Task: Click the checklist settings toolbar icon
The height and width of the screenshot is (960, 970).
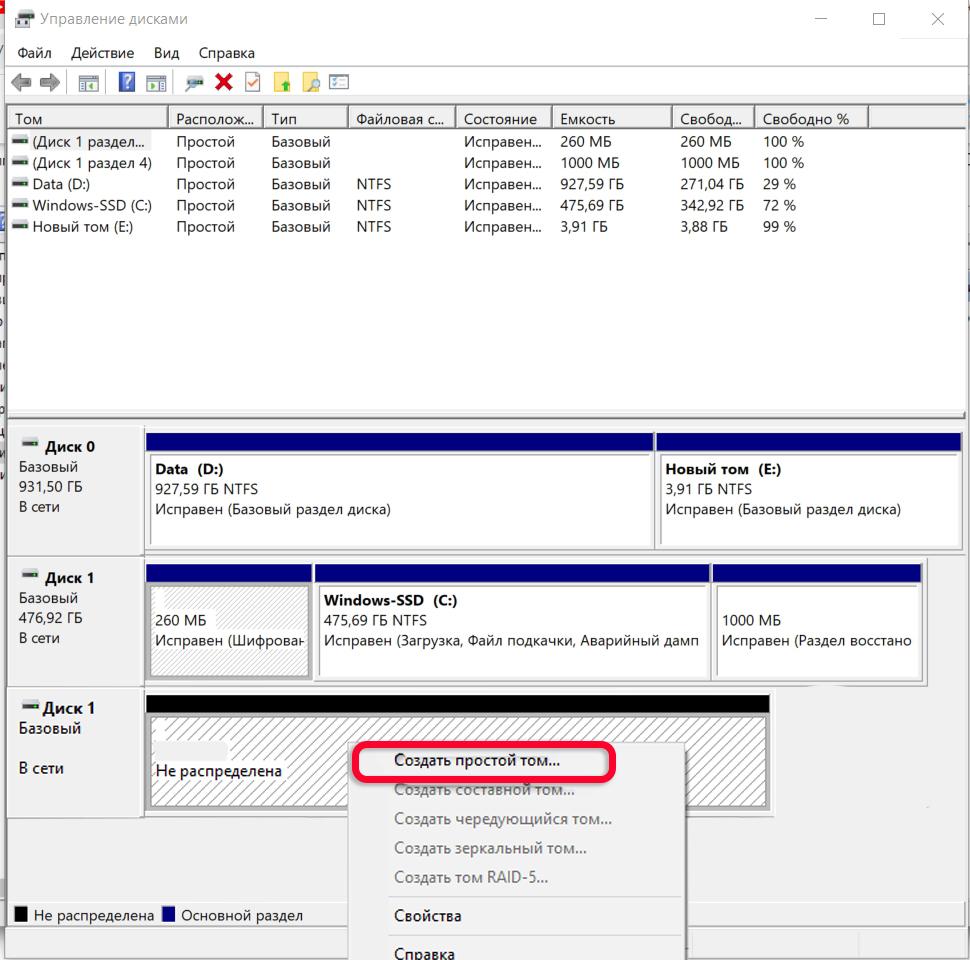Action: [339, 82]
